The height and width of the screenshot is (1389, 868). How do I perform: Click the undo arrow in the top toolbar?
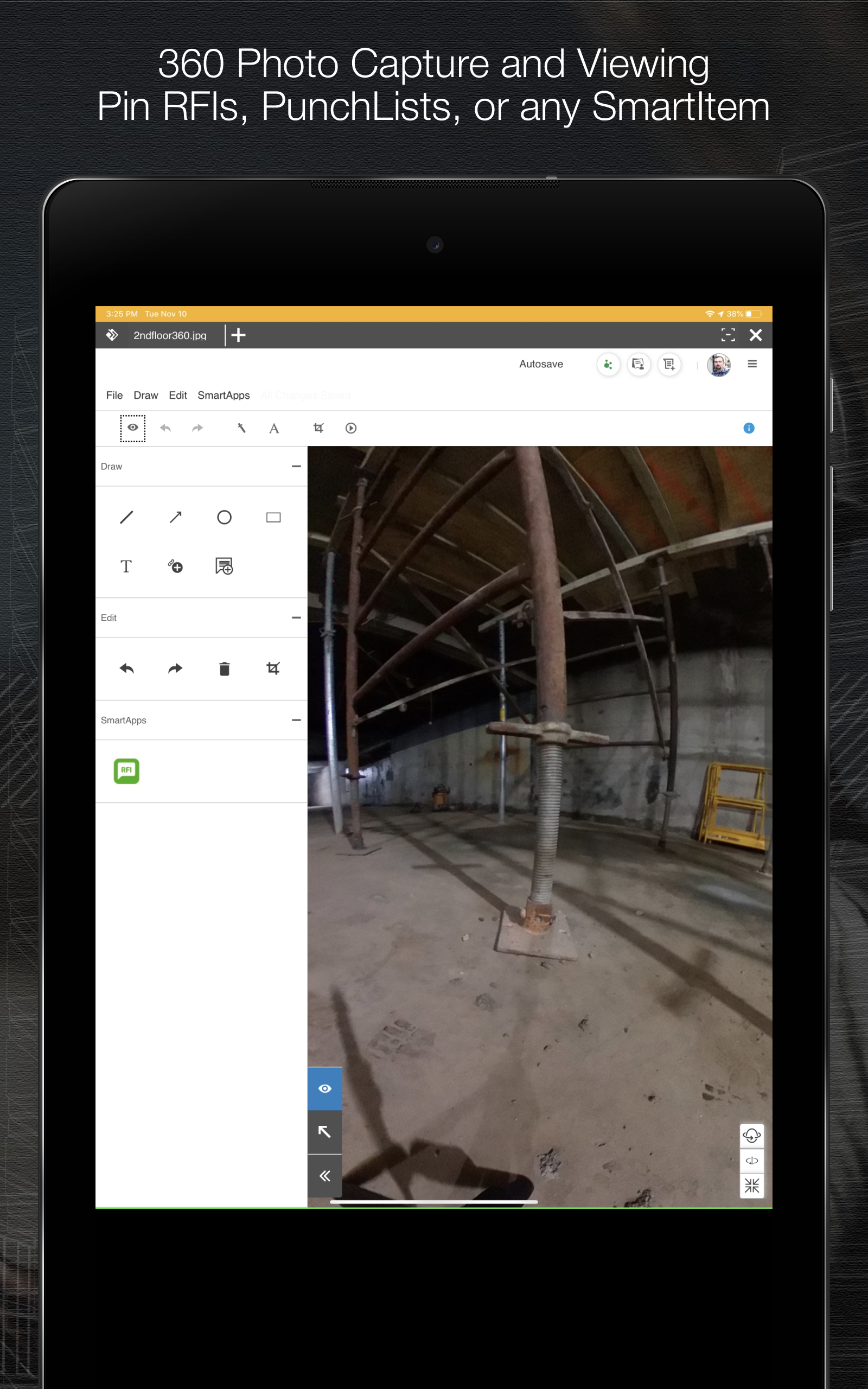click(x=165, y=428)
